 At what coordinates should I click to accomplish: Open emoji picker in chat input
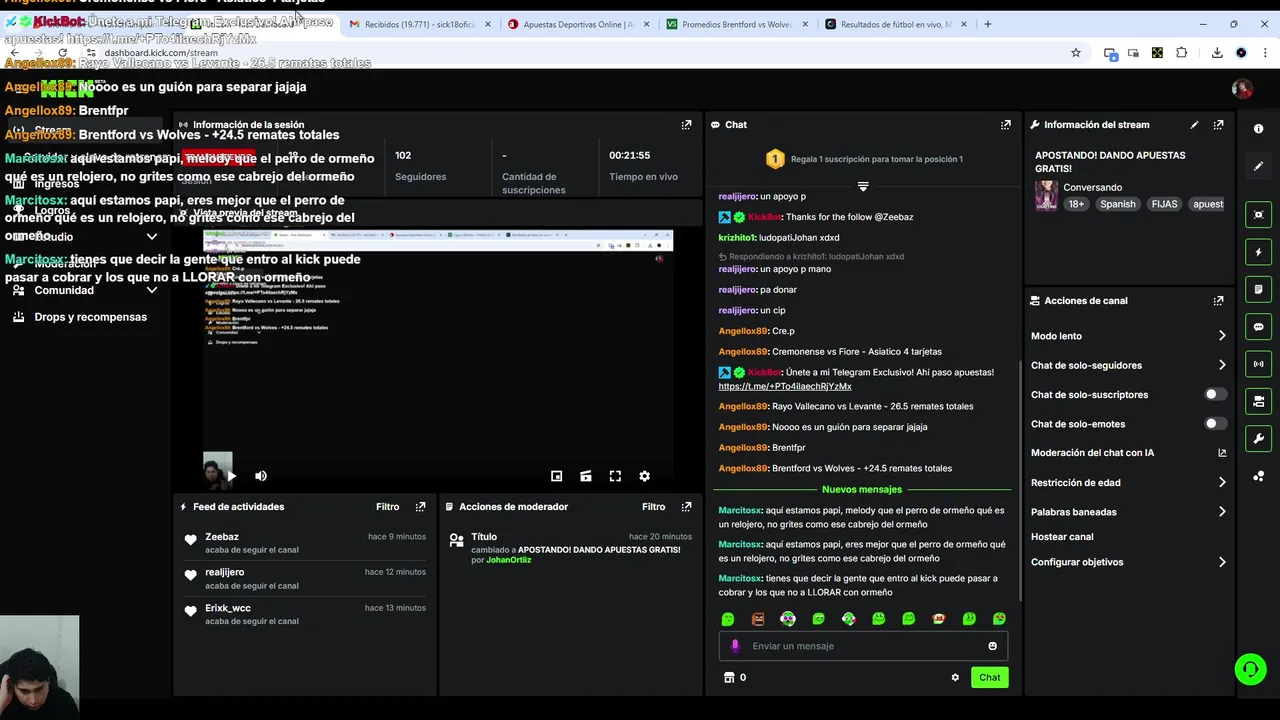(x=992, y=646)
